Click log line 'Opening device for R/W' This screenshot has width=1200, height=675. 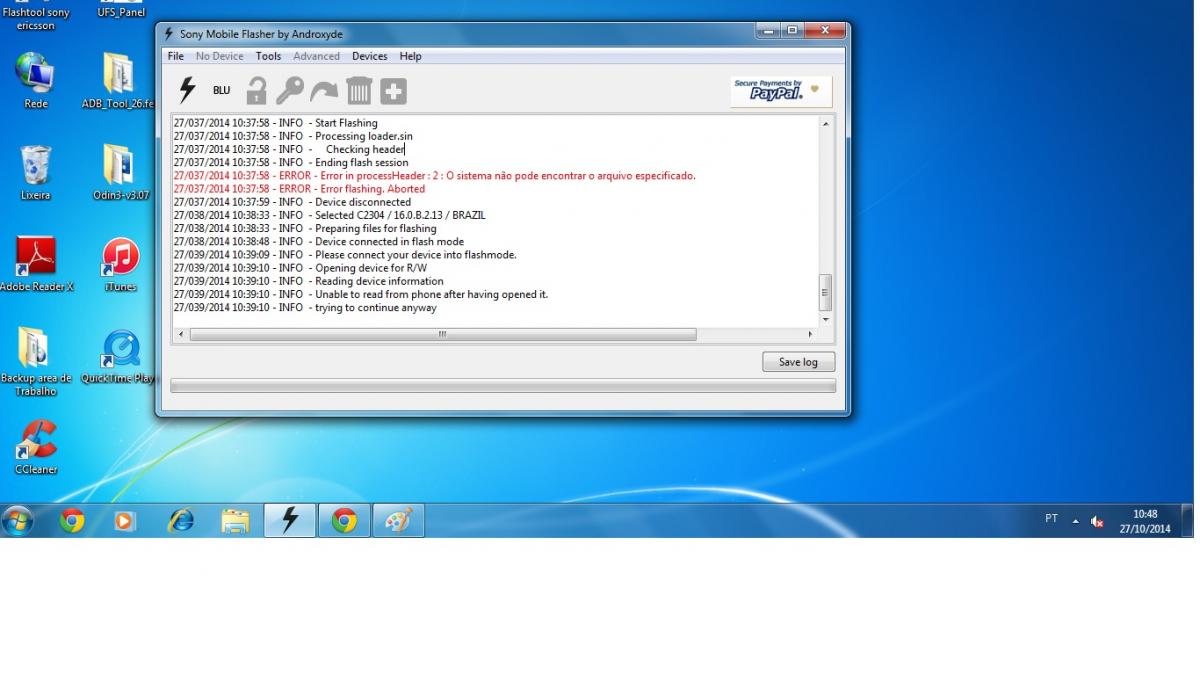[x=300, y=268]
